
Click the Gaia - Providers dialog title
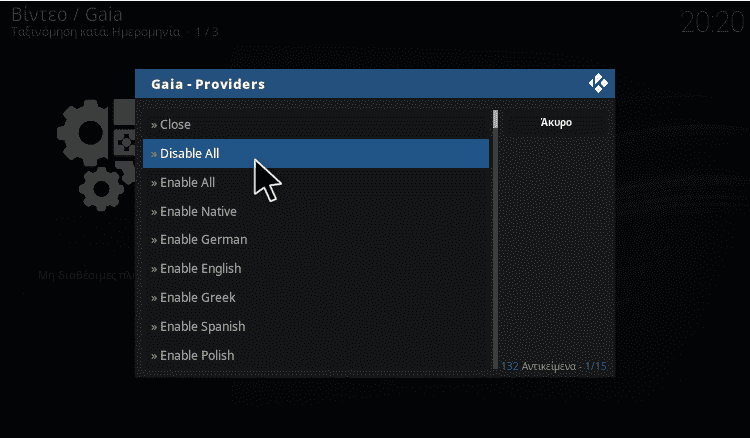(x=208, y=84)
